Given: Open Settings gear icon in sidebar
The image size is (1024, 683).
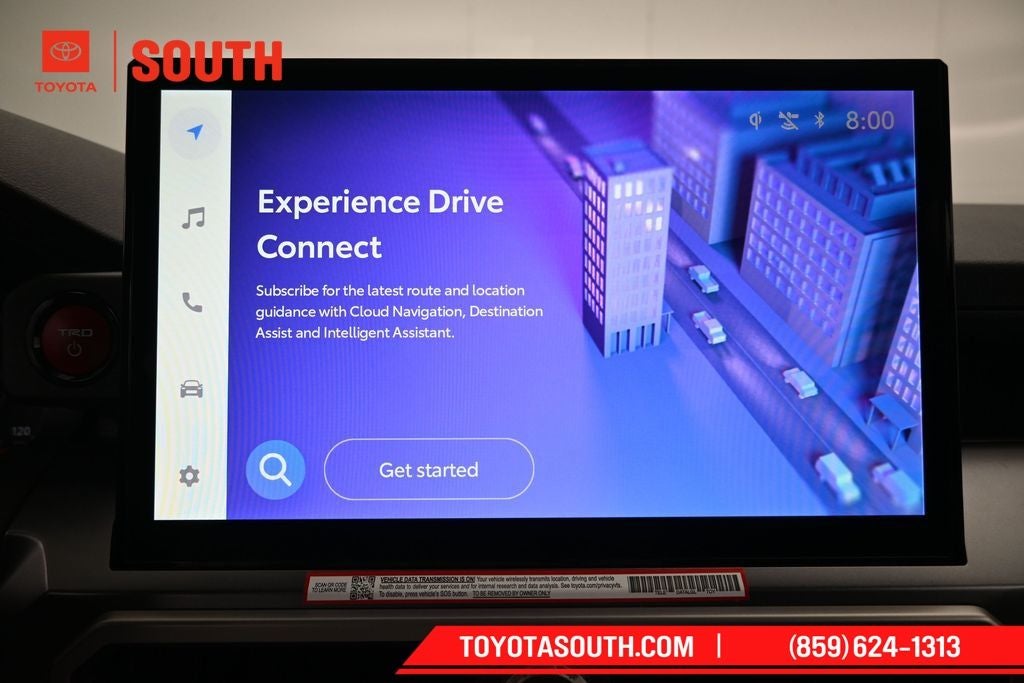Looking at the screenshot, I should (189, 476).
